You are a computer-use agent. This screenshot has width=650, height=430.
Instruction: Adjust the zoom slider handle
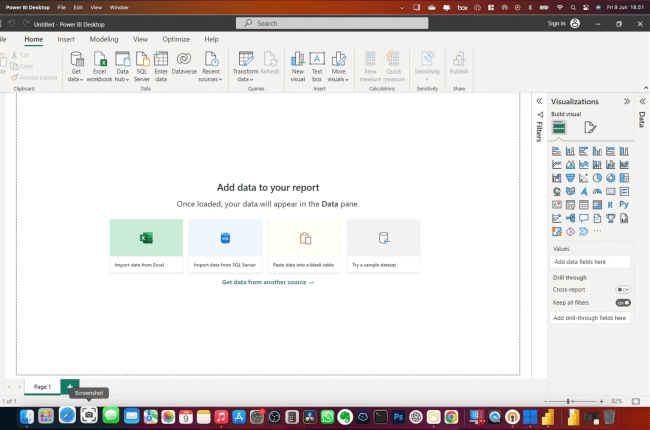tap(568, 401)
